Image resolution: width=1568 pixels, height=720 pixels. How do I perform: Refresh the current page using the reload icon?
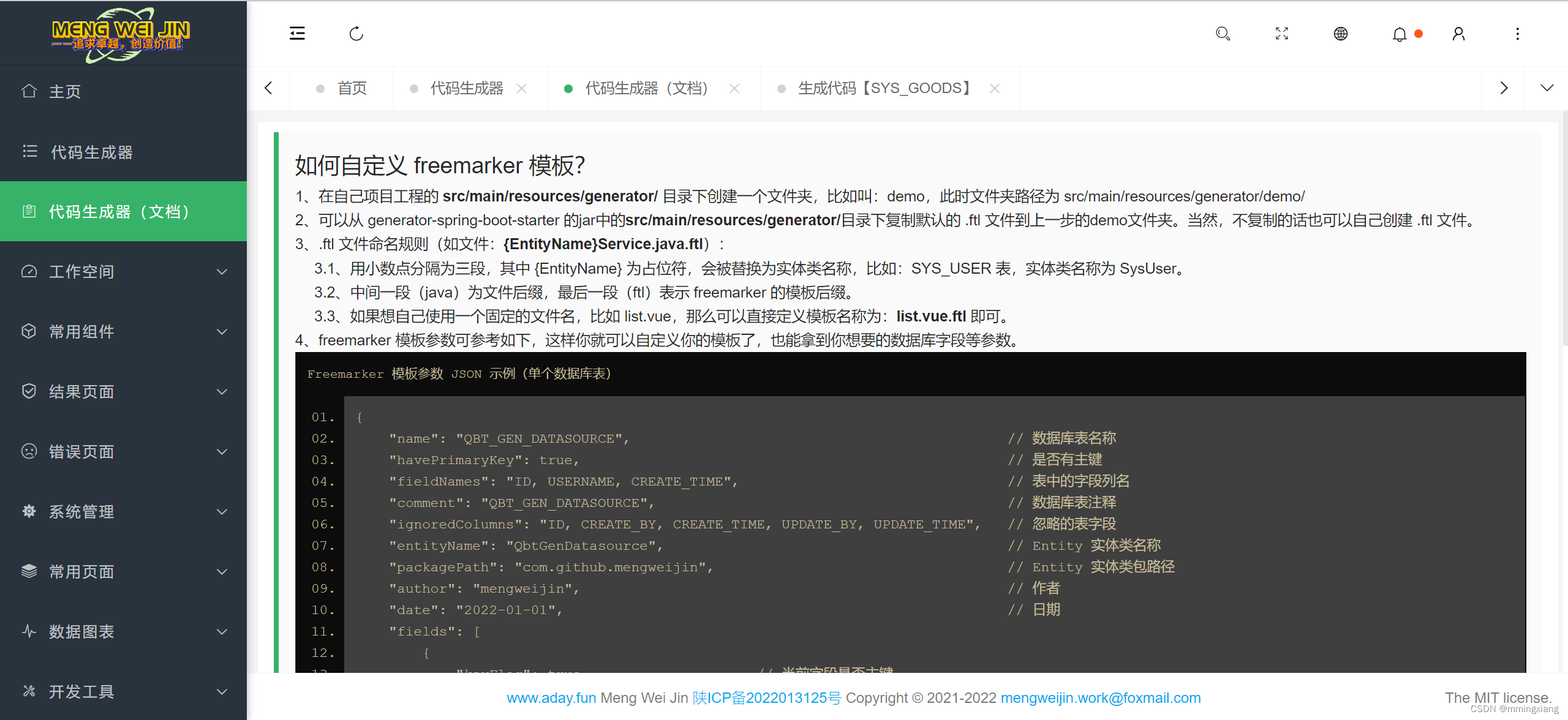coord(356,34)
